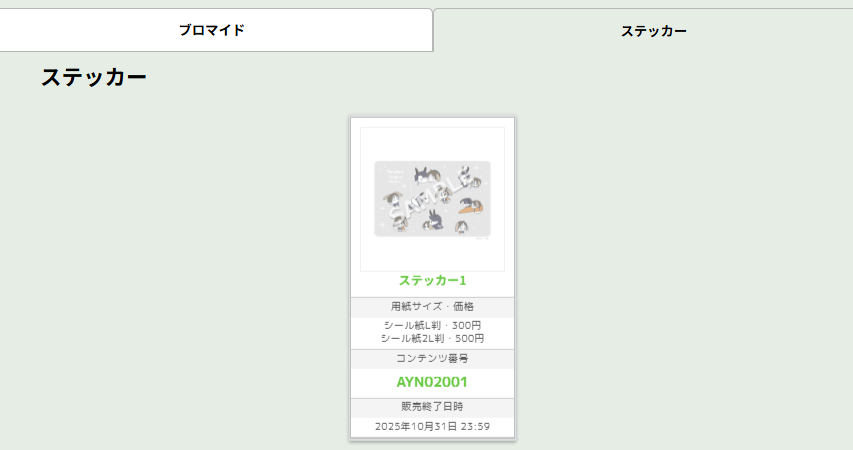Select the シール紙L判・300円 price line
This screenshot has width=853, height=450.
[432, 325]
